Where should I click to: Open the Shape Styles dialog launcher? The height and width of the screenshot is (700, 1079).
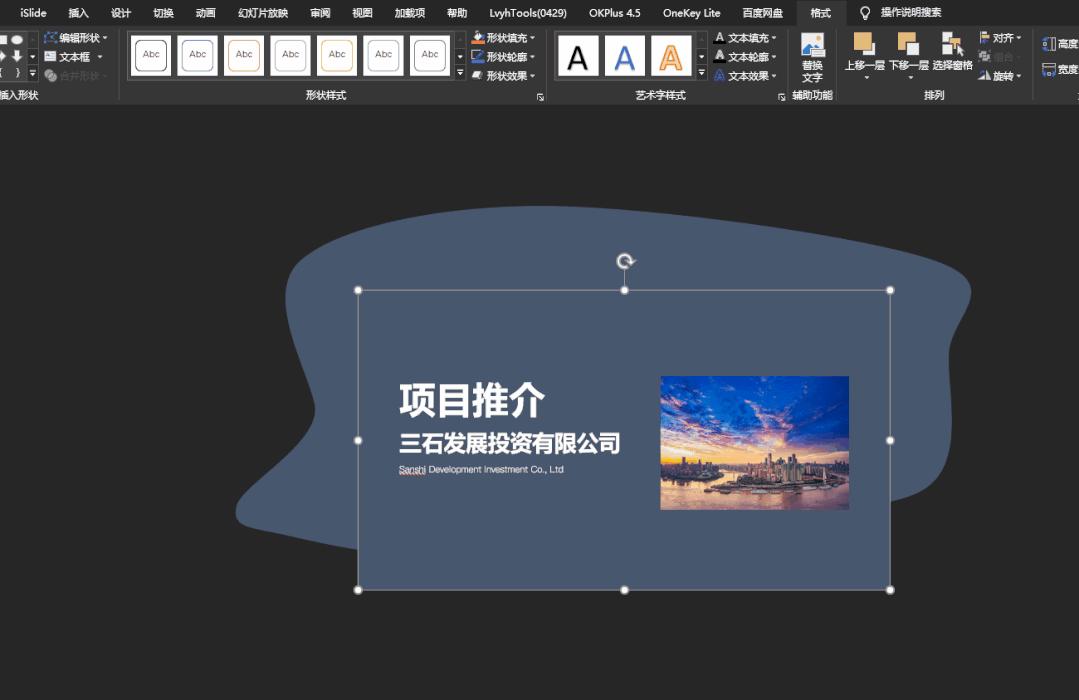coord(541,94)
